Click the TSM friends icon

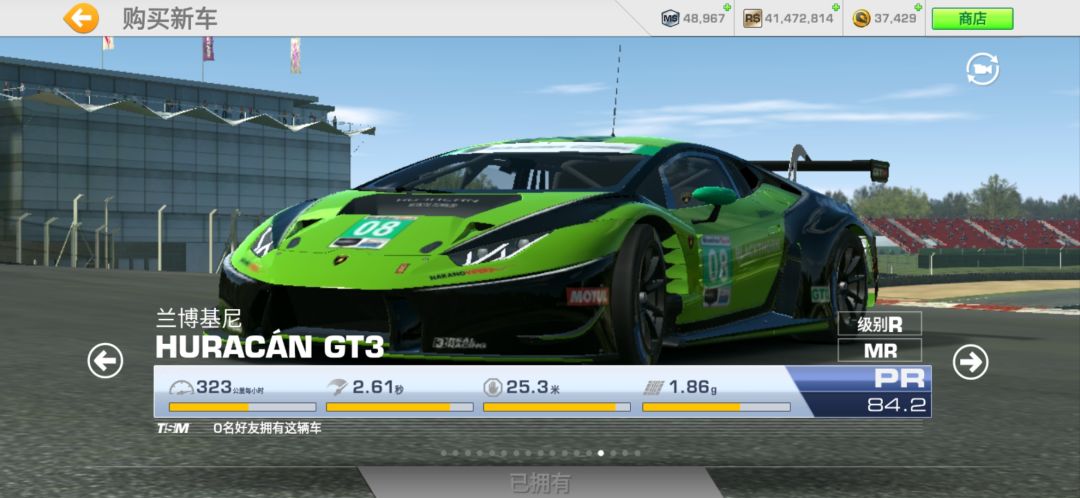click(172, 428)
